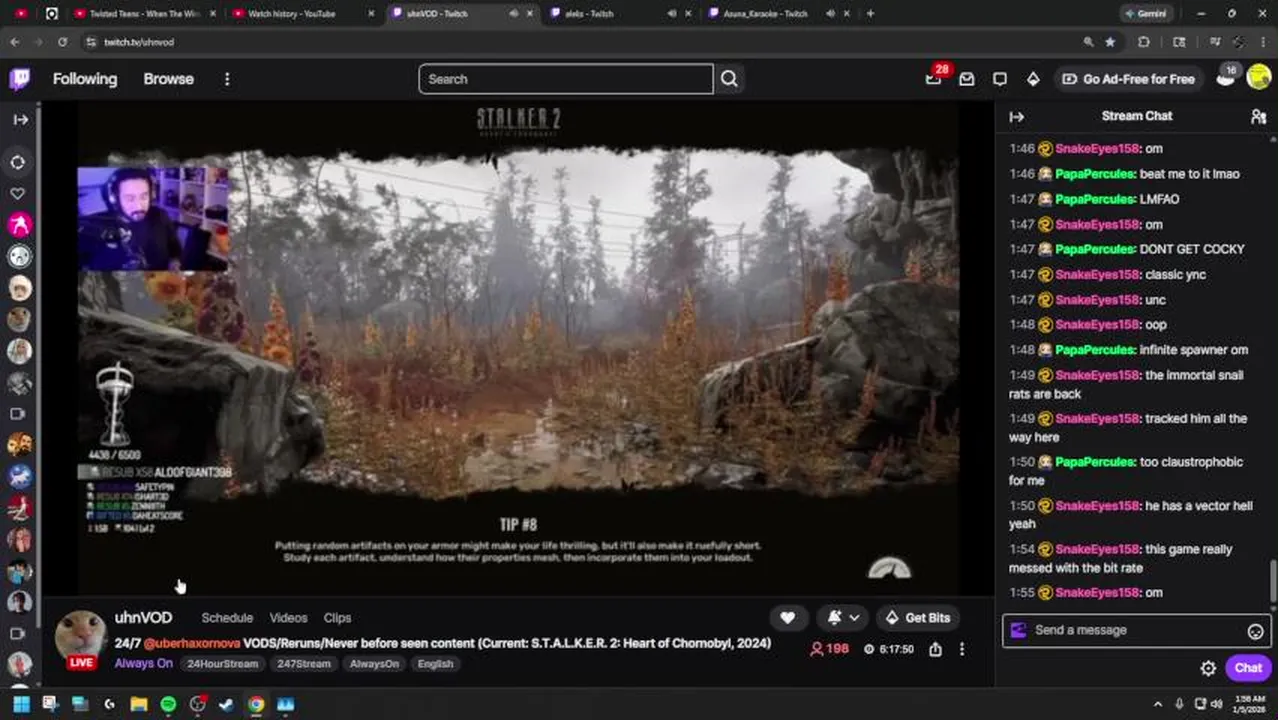The height and width of the screenshot is (720, 1278).
Task: Bookmark this page with the star icon
Action: pos(1110,42)
